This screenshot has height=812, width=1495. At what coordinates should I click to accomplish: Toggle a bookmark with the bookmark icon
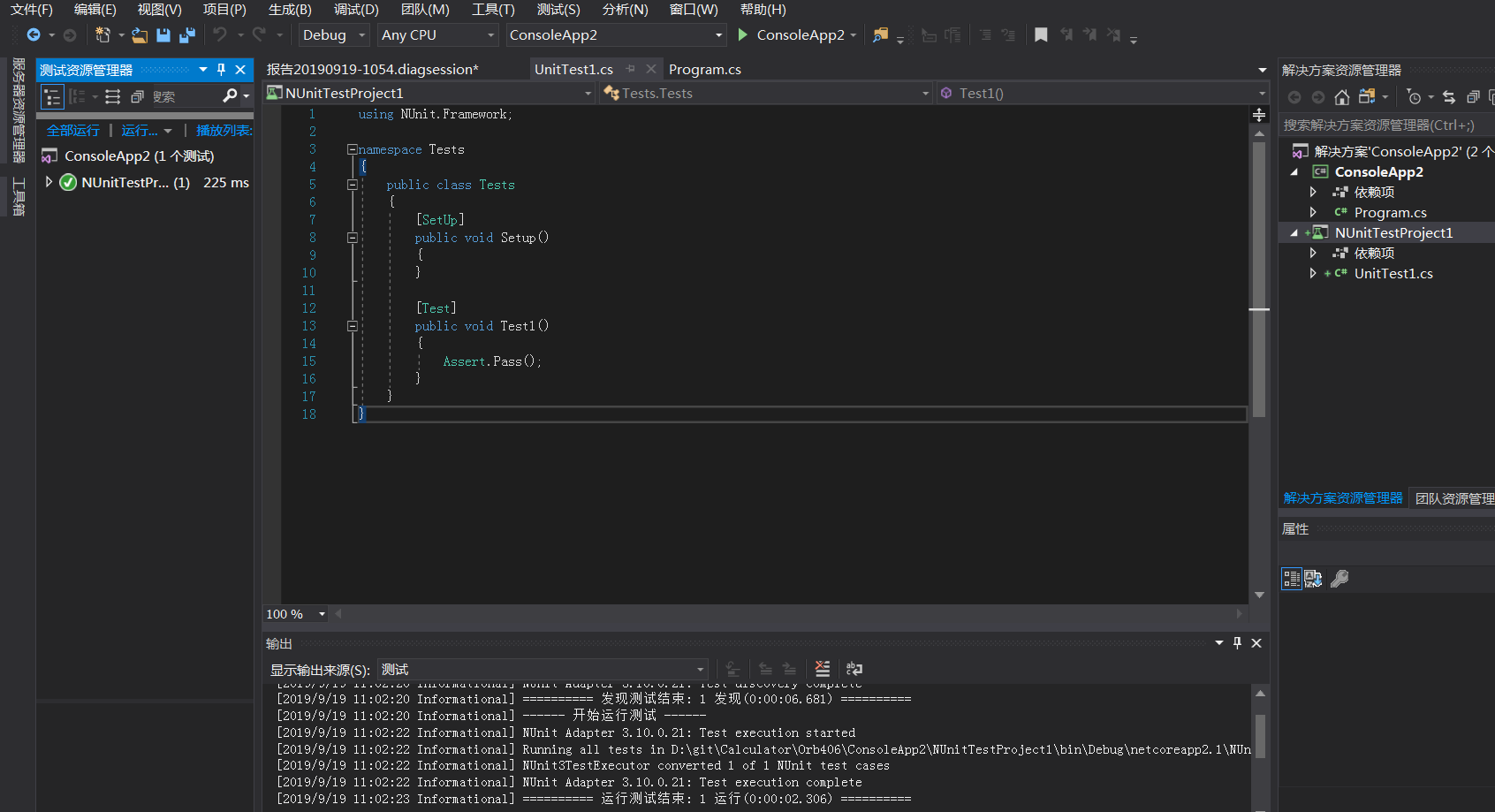[1041, 34]
